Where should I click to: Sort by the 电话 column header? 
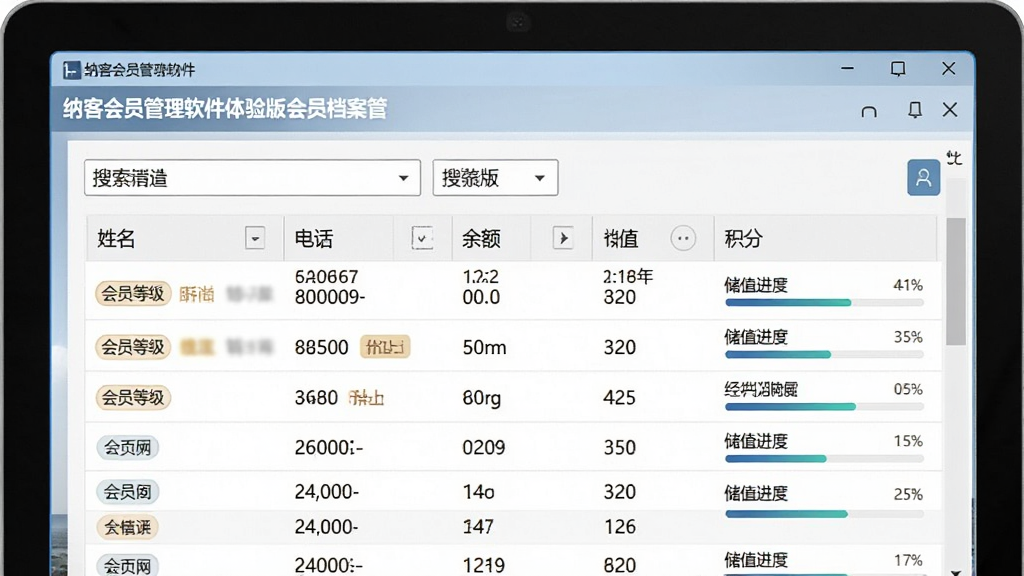[313, 238]
